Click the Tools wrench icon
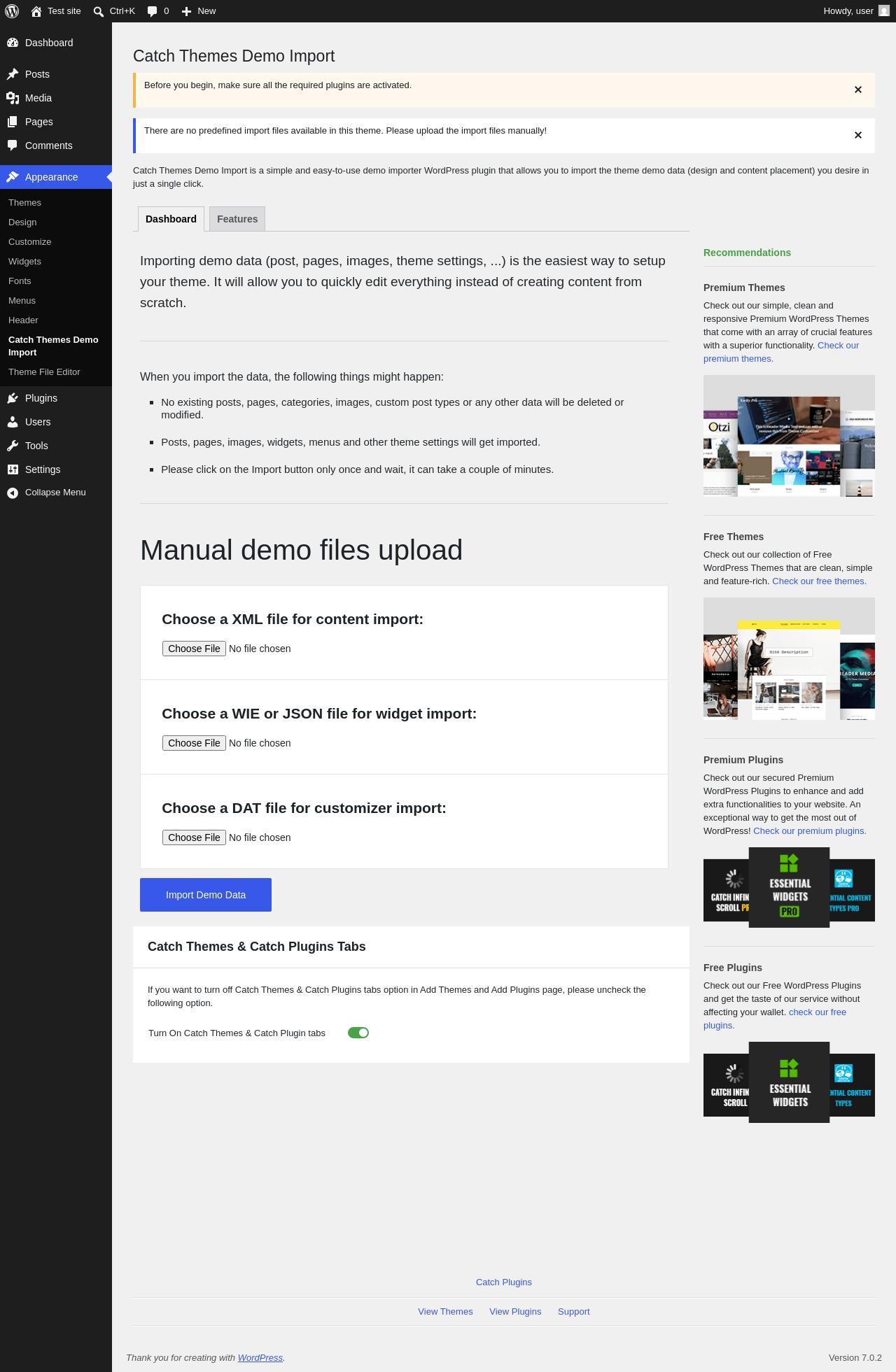This screenshot has width=896, height=1372. tap(13, 446)
